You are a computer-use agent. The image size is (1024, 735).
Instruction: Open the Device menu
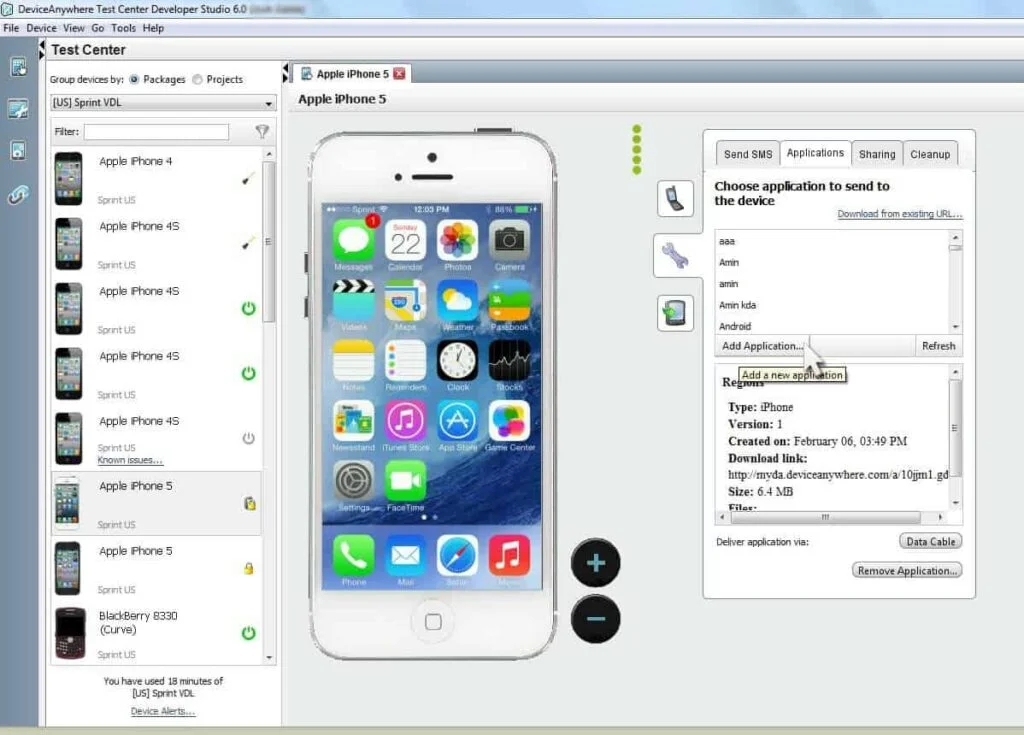click(41, 28)
